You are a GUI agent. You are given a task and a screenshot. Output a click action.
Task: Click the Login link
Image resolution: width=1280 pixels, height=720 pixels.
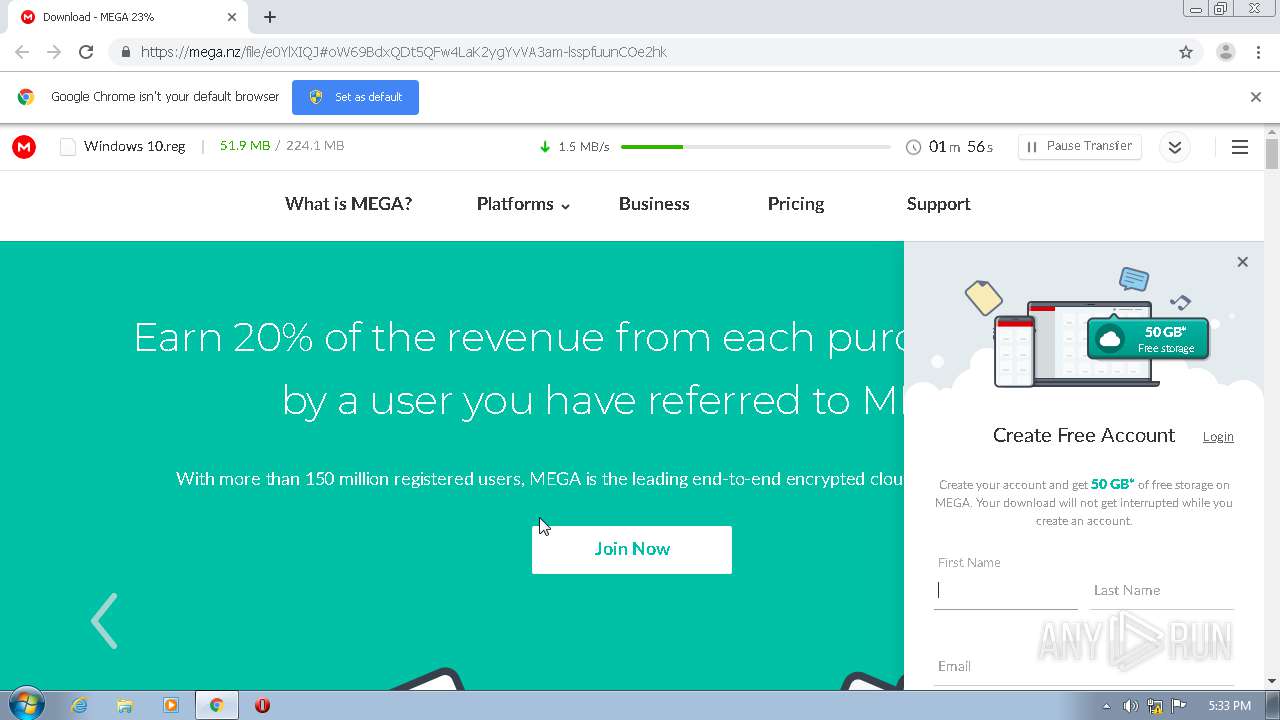coord(1218,437)
